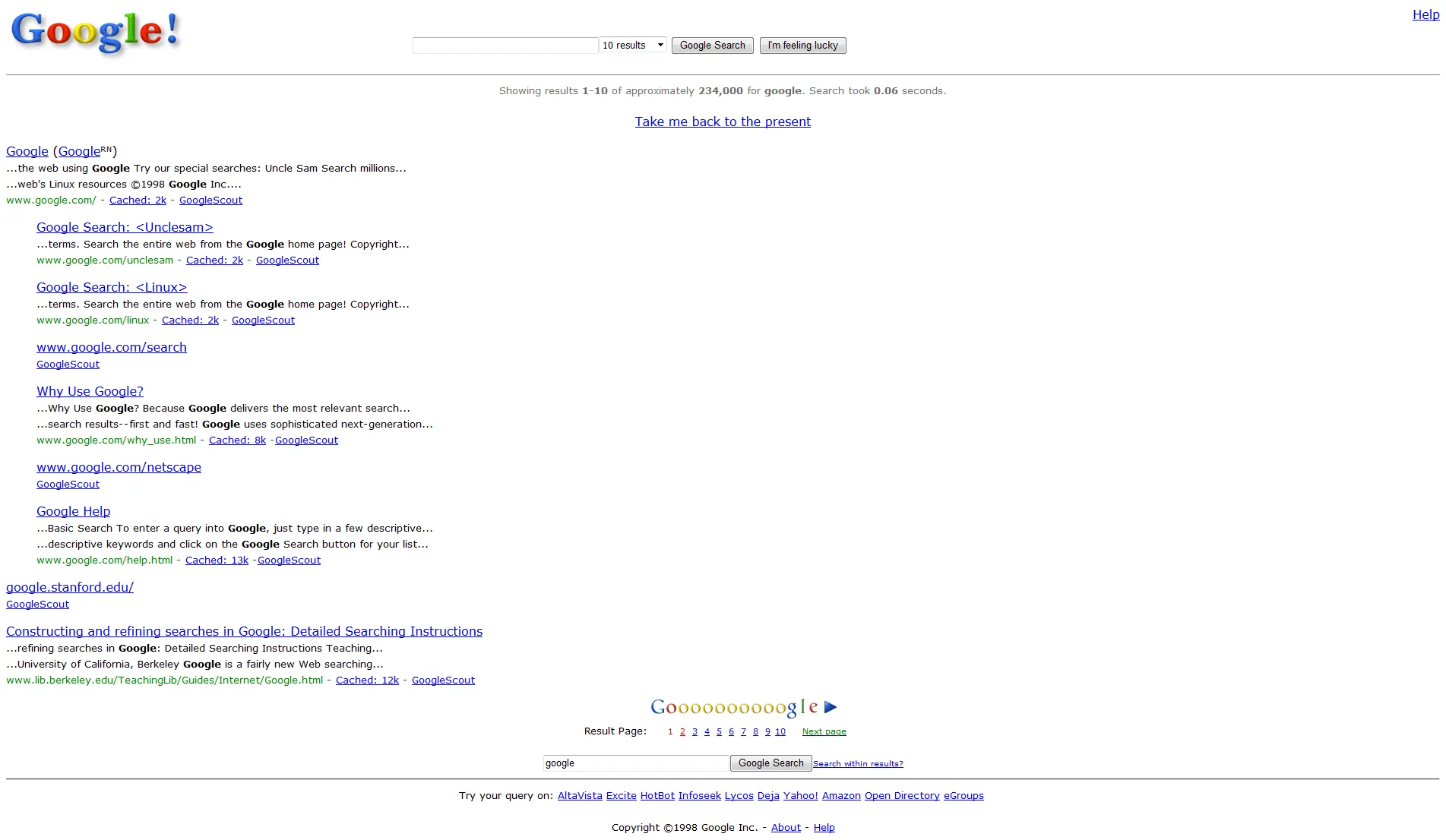Open the www.google.com/netscape result link

point(119,467)
